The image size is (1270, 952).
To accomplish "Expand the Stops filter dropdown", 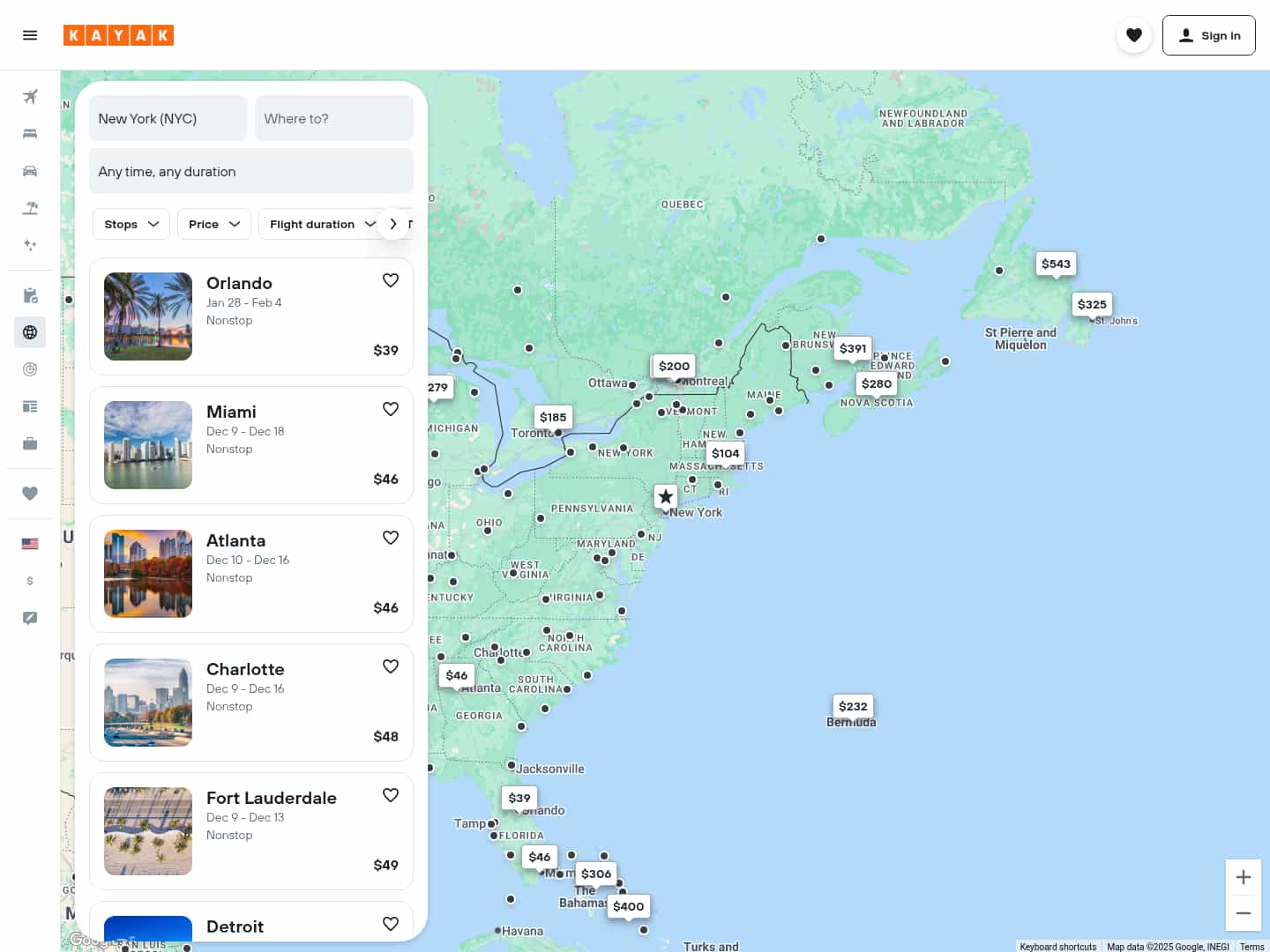I will point(131,224).
